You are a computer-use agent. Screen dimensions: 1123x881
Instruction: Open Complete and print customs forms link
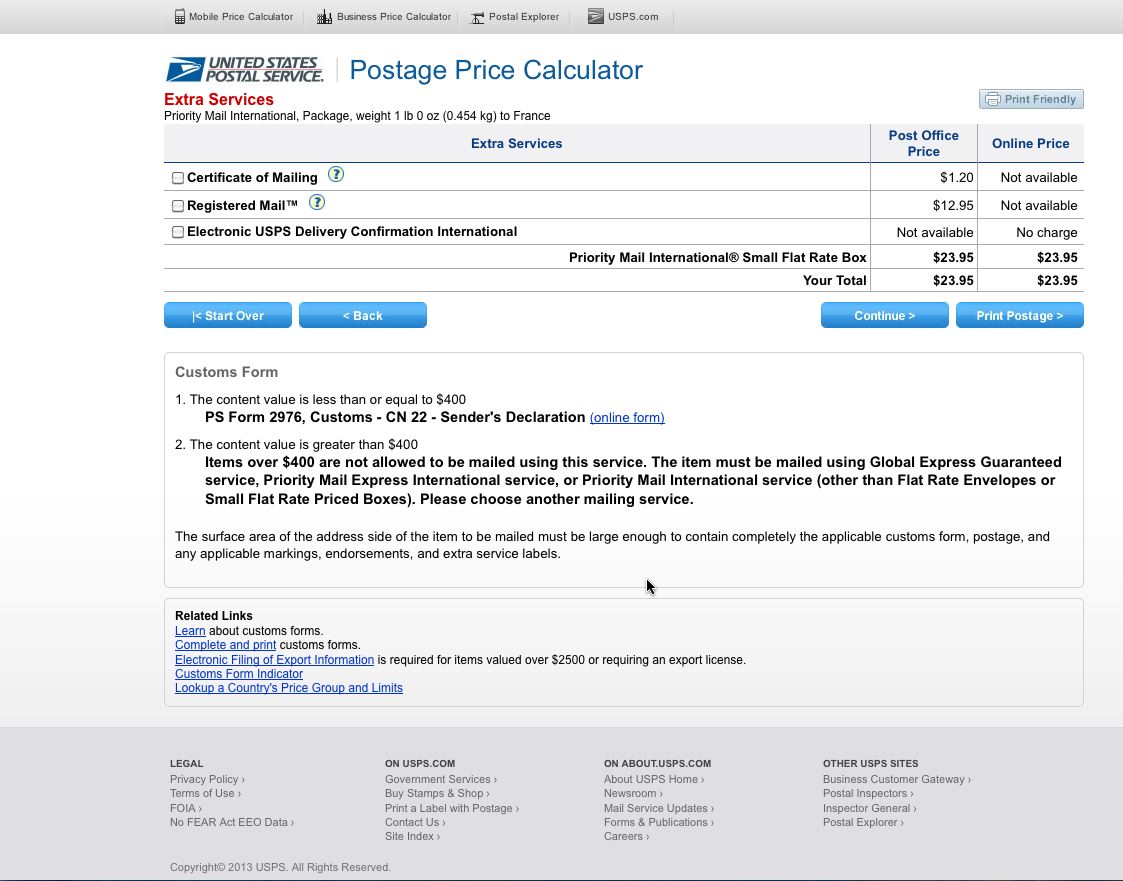(x=225, y=645)
